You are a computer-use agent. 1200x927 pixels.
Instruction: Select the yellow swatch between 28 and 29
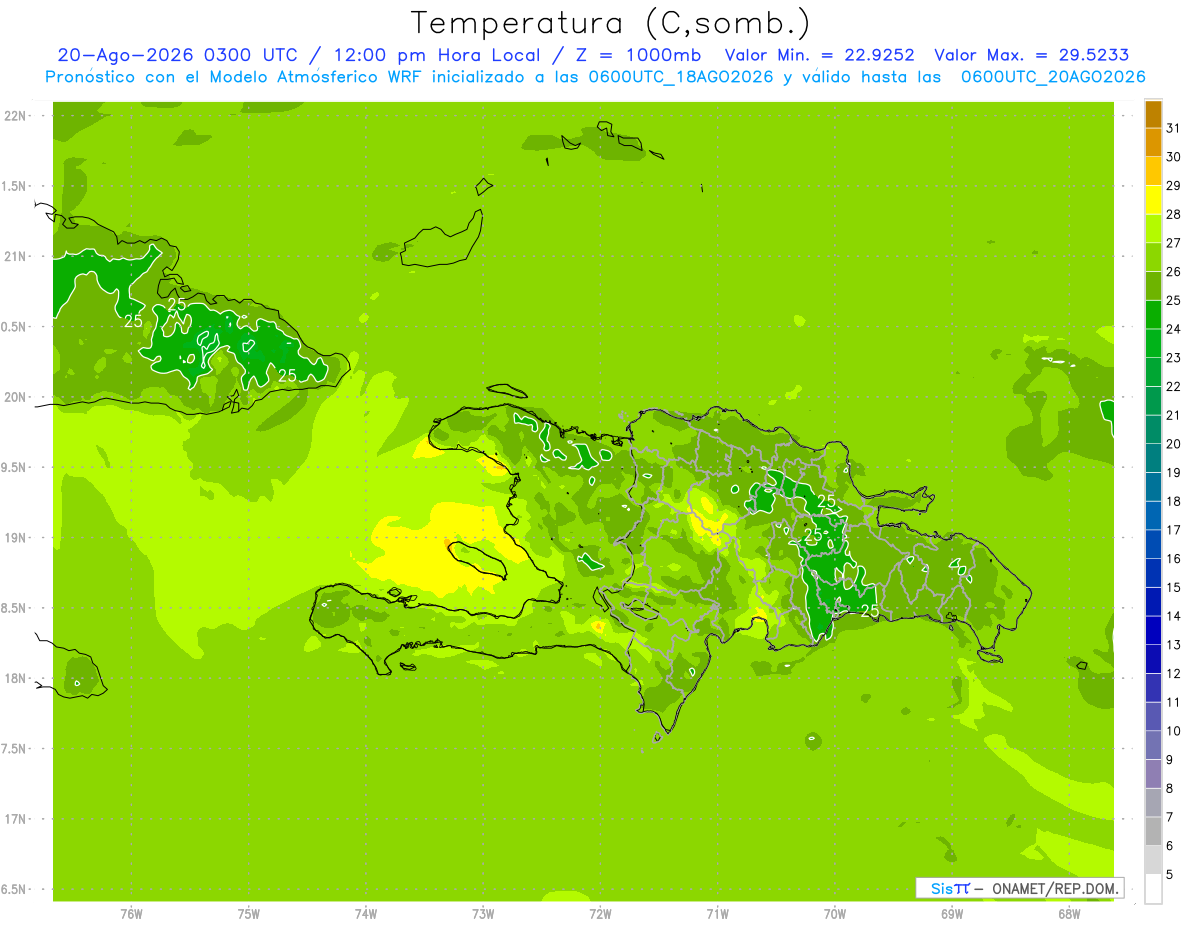click(x=1154, y=200)
